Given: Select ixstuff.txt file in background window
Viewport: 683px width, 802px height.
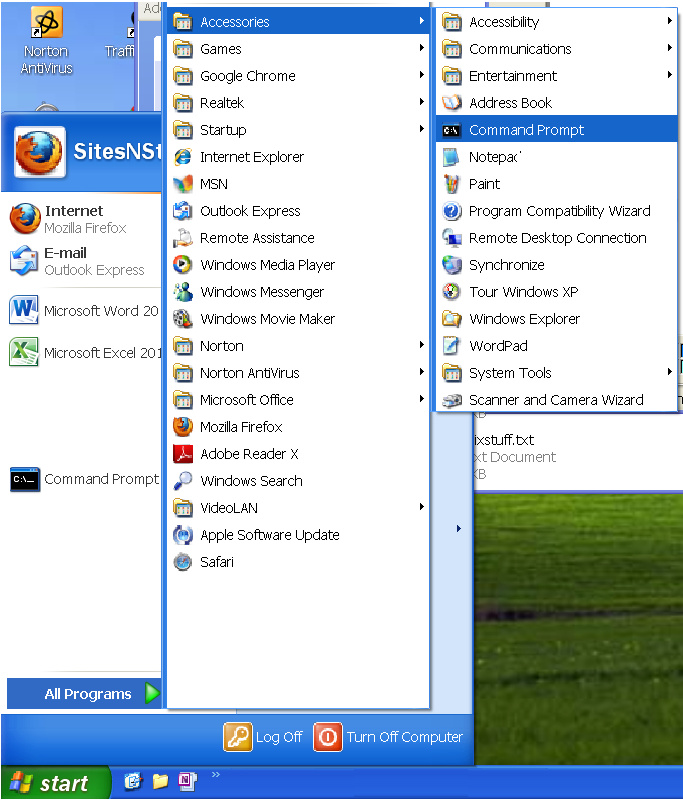Looking at the screenshot, I should point(504,440).
